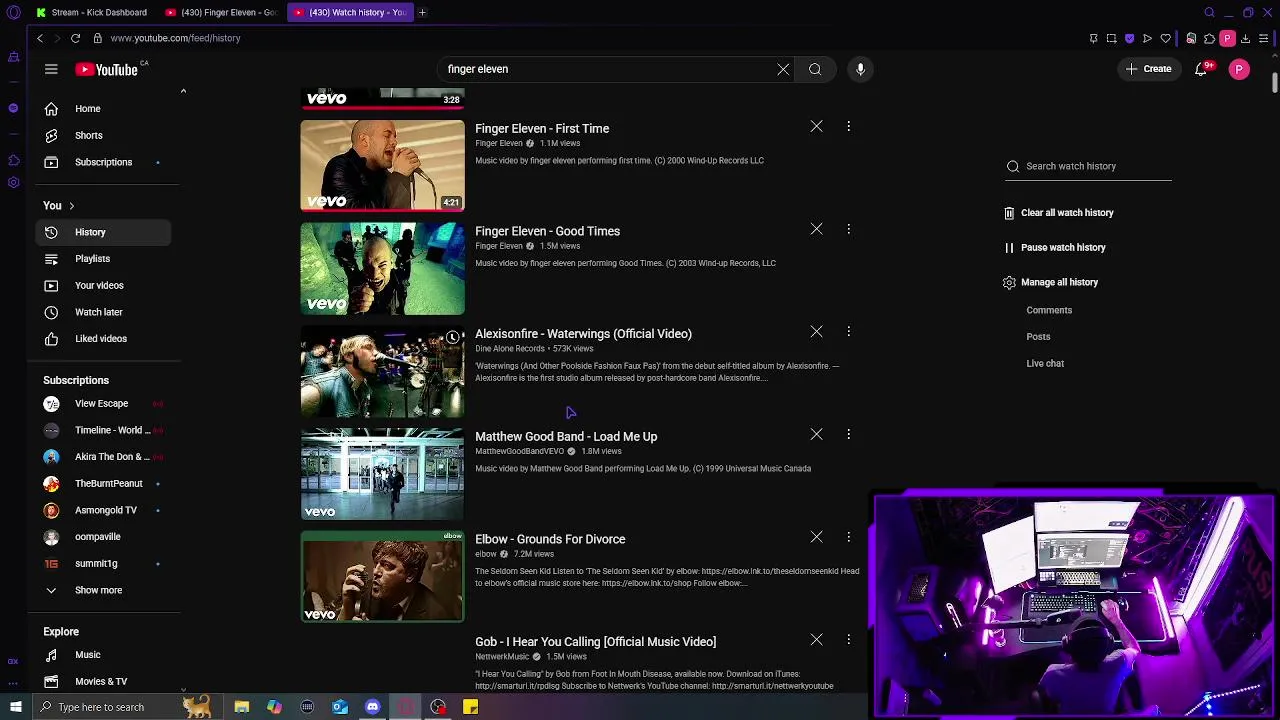Click Clear all watch history
This screenshot has width=1280, height=720.
click(1059, 213)
